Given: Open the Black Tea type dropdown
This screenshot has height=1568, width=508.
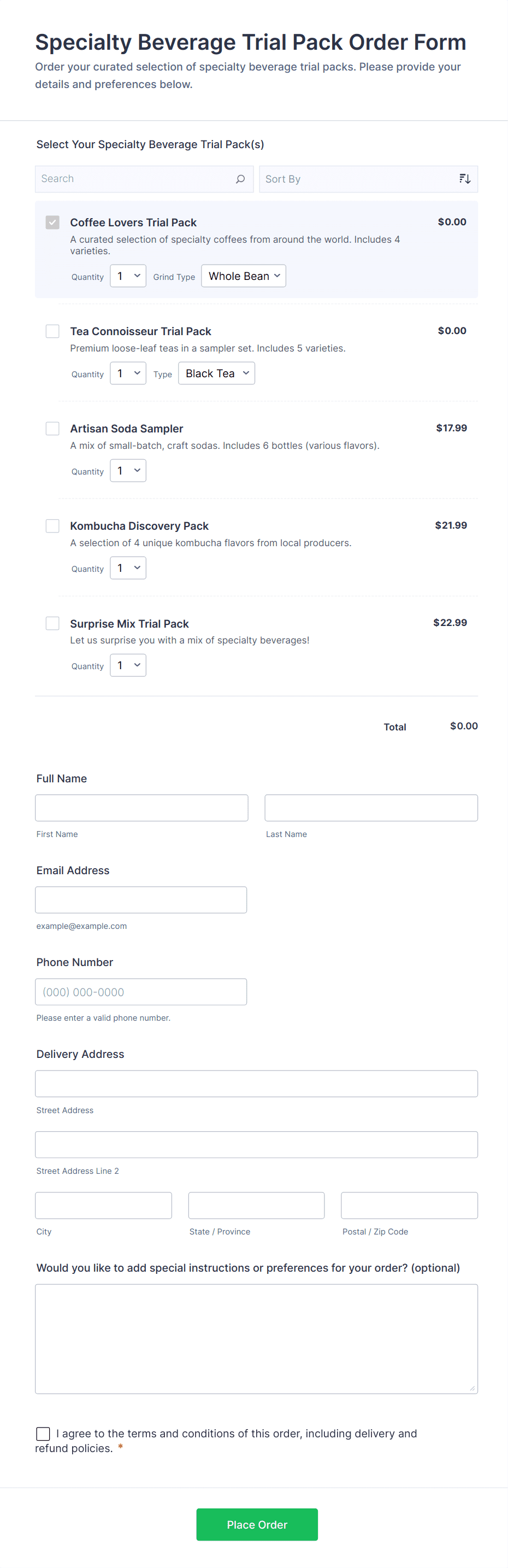Looking at the screenshot, I should point(216,373).
